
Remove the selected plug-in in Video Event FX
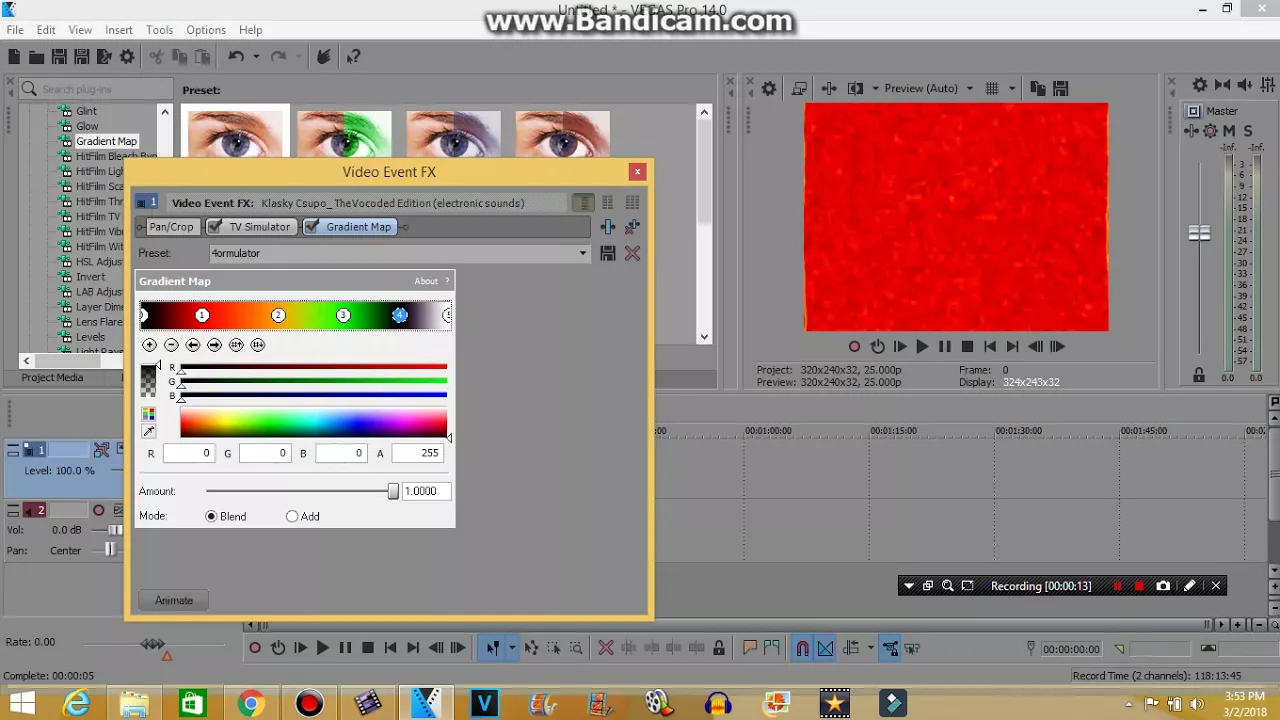tap(632, 227)
